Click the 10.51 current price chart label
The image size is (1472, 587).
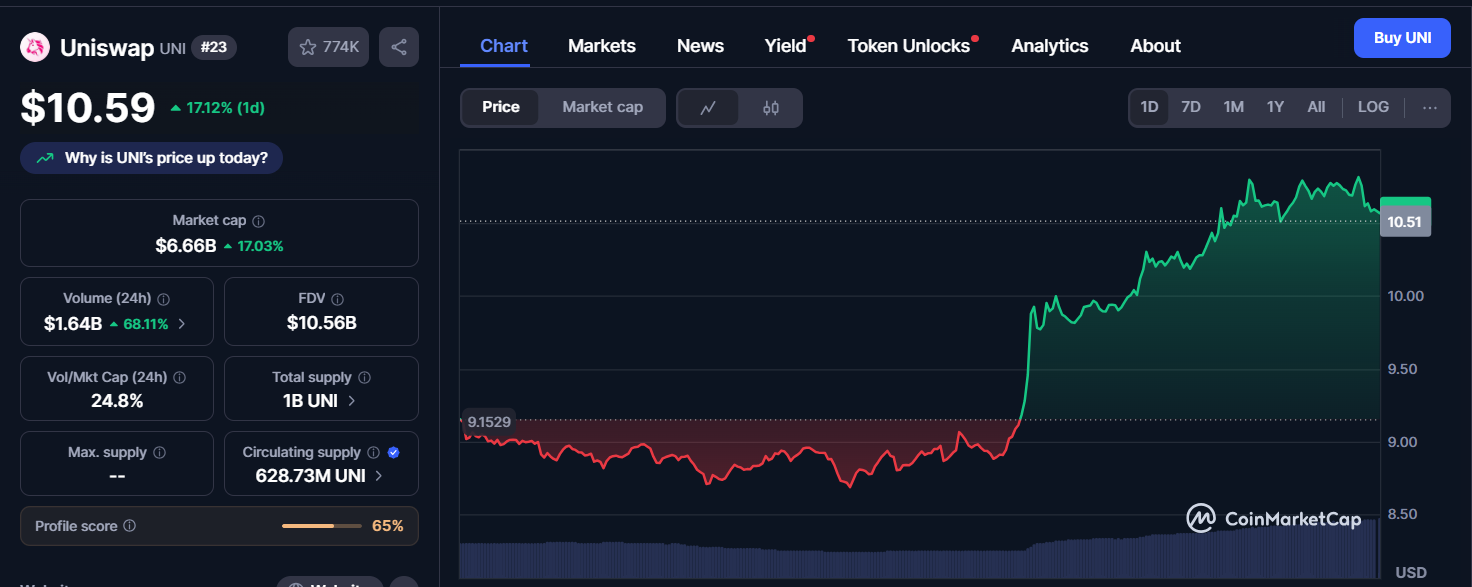[x=1405, y=222]
